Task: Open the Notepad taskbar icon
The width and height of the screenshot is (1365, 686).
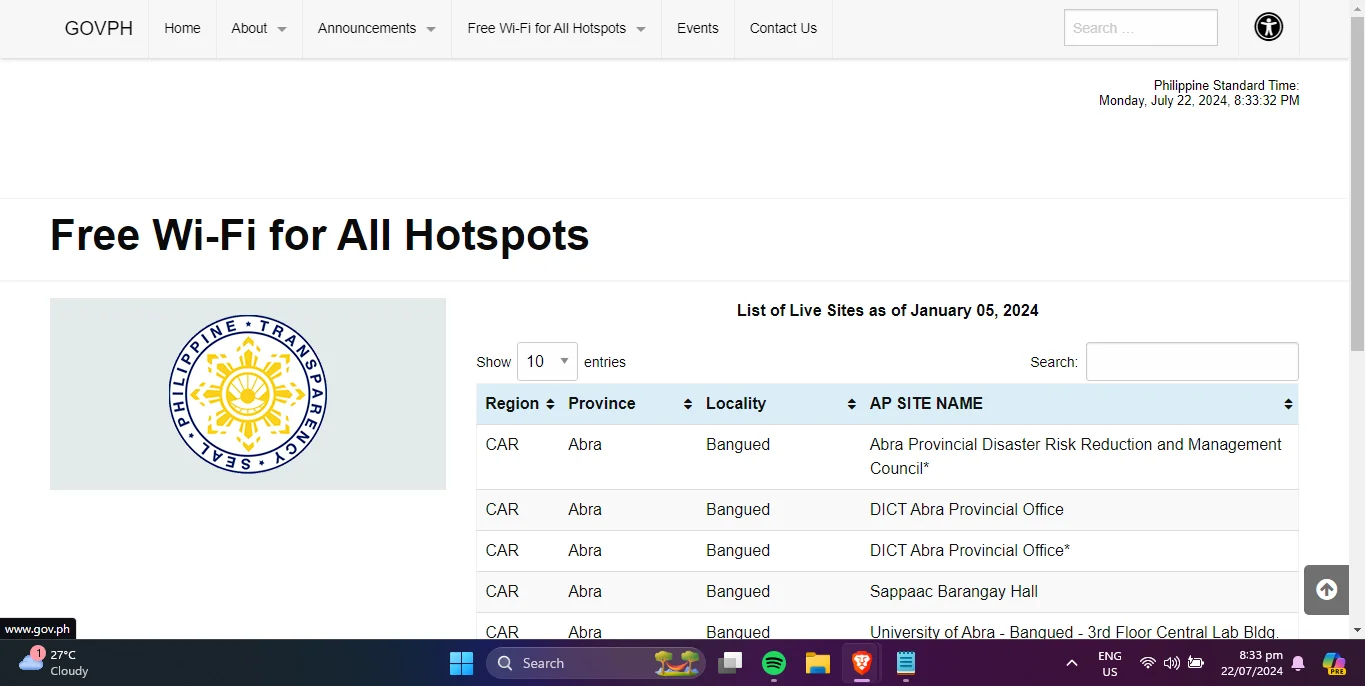Action: click(905, 663)
